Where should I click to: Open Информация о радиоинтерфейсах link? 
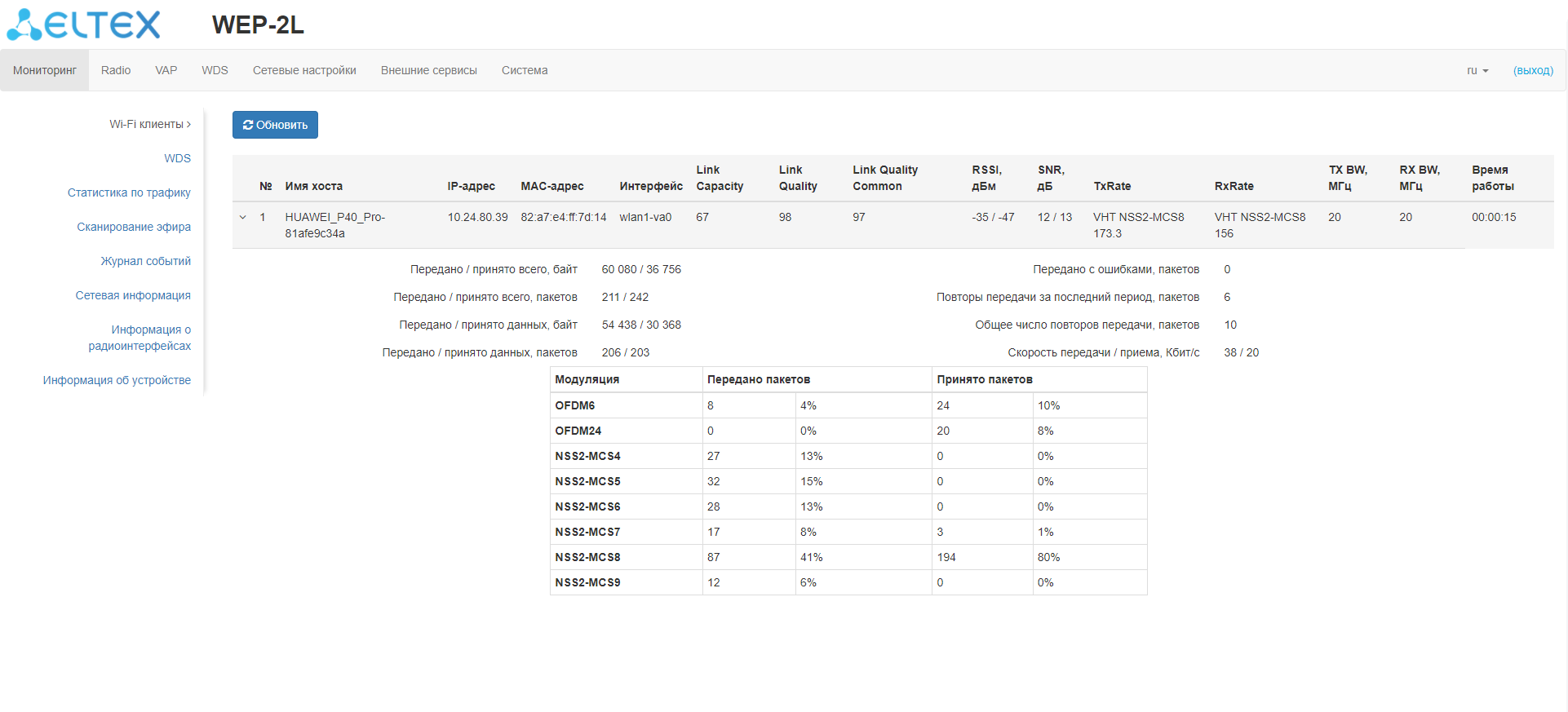tap(140, 338)
